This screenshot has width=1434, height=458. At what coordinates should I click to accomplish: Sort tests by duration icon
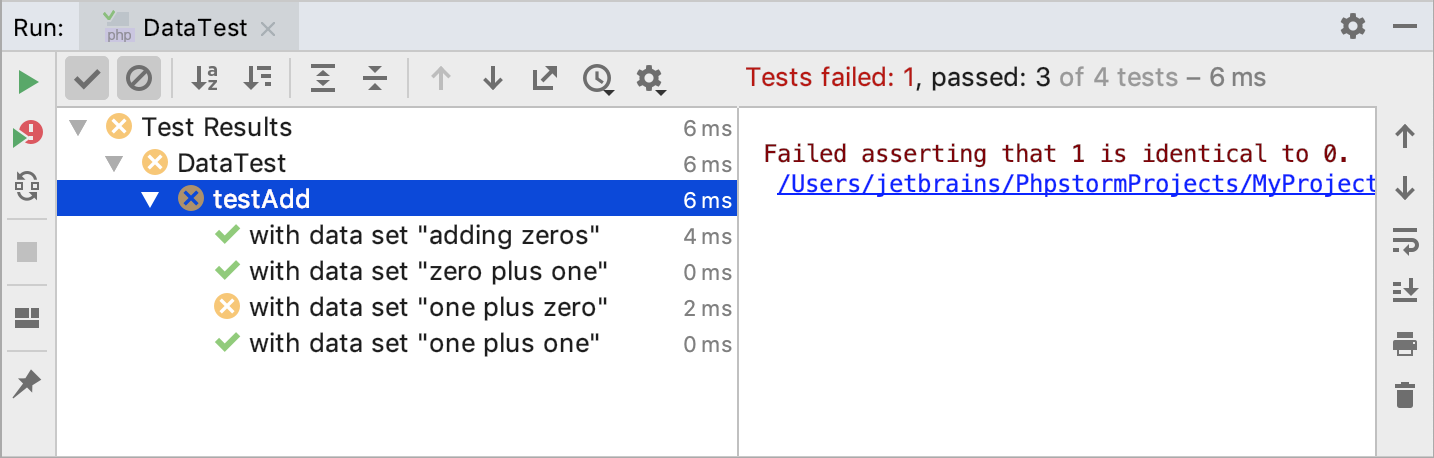click(257, 78)
